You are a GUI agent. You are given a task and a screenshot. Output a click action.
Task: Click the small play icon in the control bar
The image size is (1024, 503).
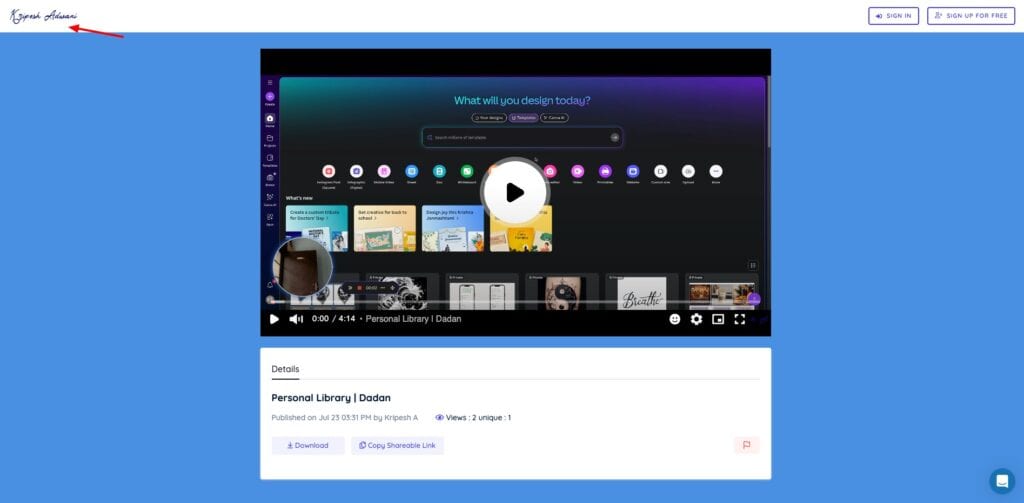coord(274,319)
